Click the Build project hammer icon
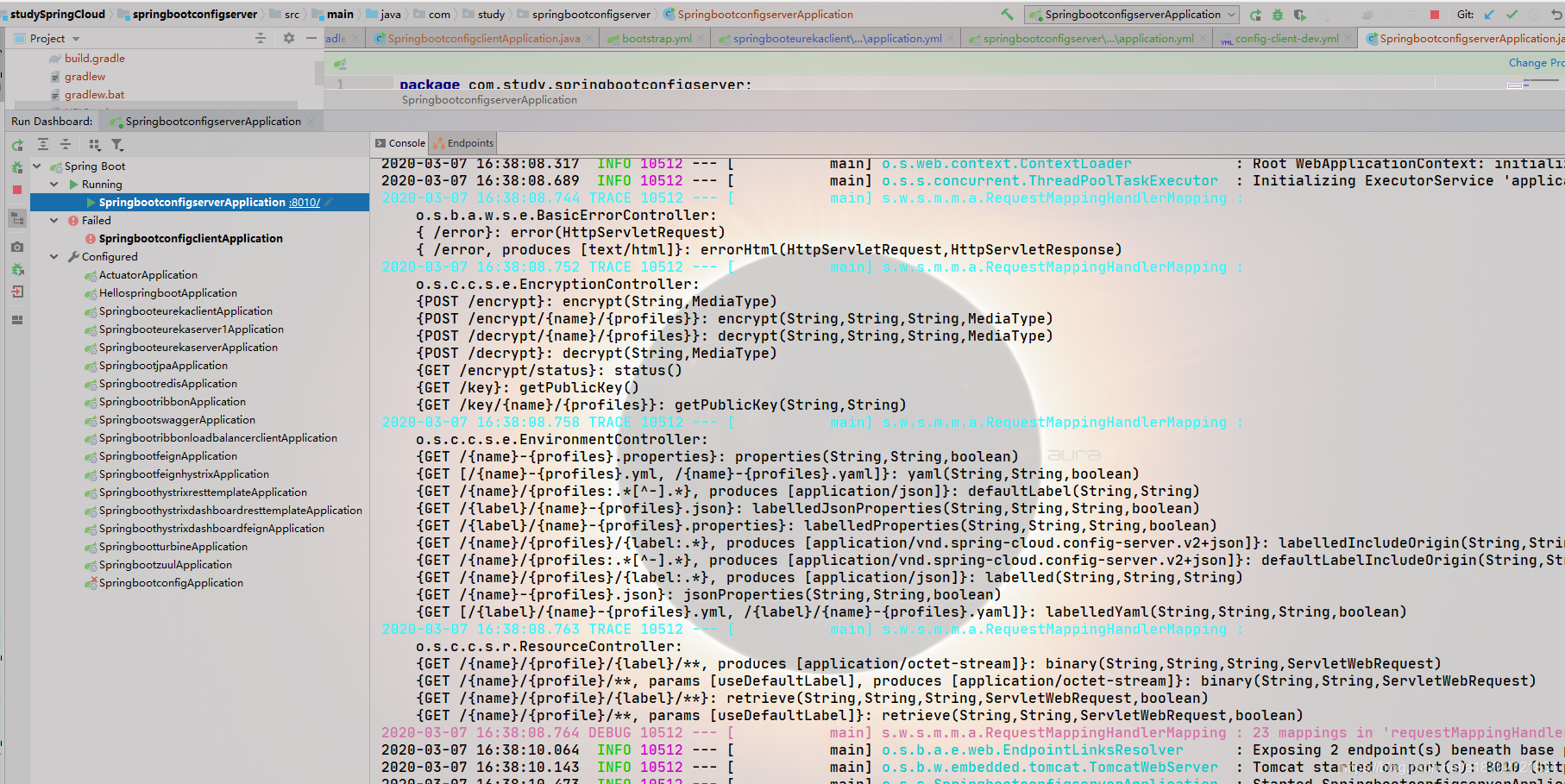This screenshot has height=784, width=1565. pyautogui.click(x=1007, y=15)
